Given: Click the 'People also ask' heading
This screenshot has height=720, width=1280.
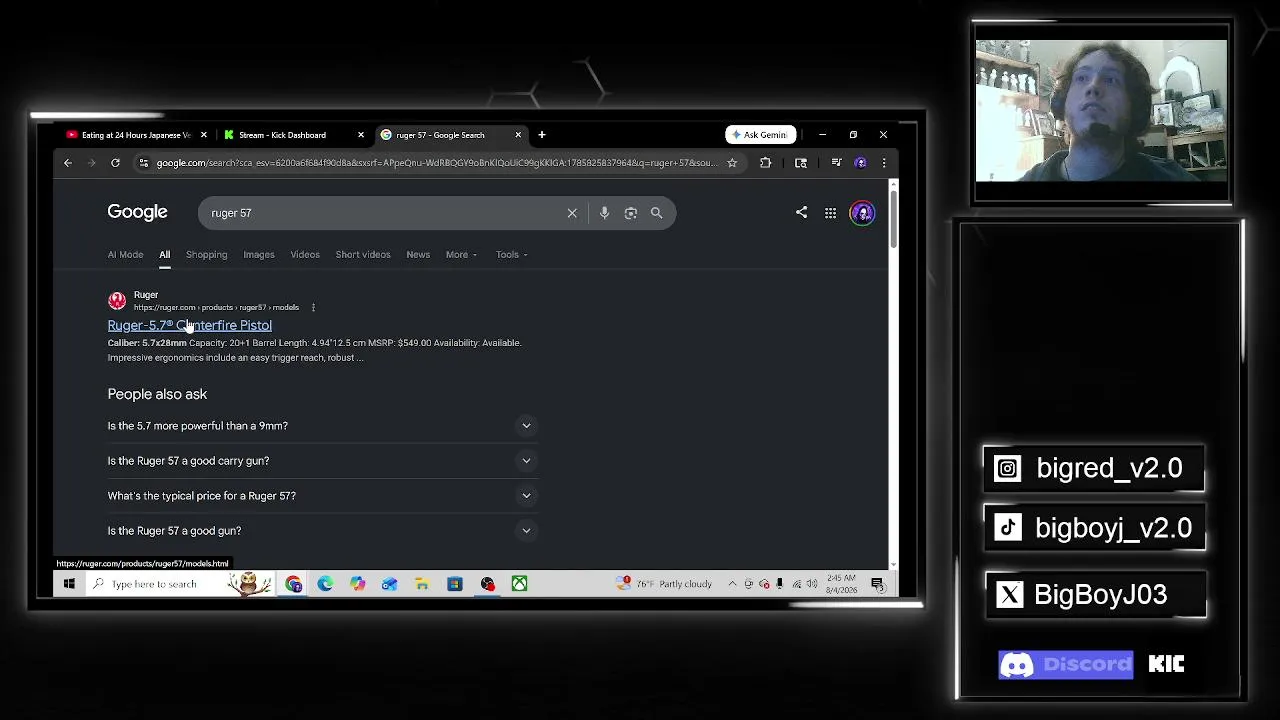Looking at the screenshot, I should pyautogui.click(x=157, y=394).
